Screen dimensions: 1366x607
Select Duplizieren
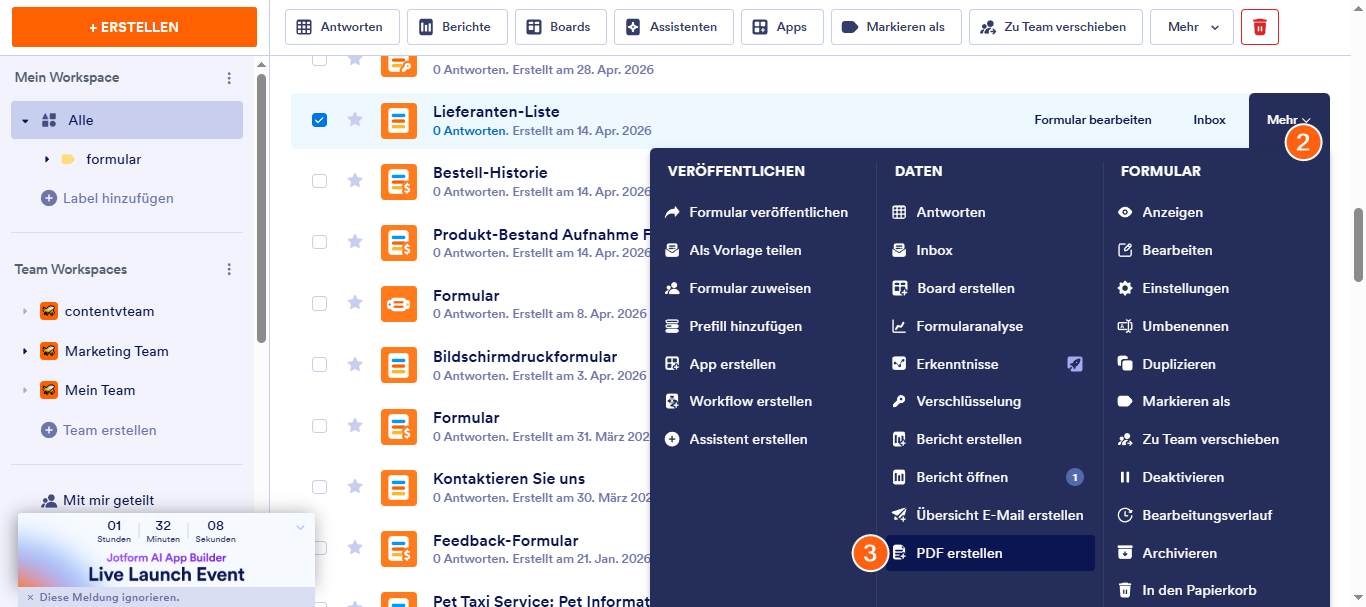pyautogui.click(x=1167, y=364)
